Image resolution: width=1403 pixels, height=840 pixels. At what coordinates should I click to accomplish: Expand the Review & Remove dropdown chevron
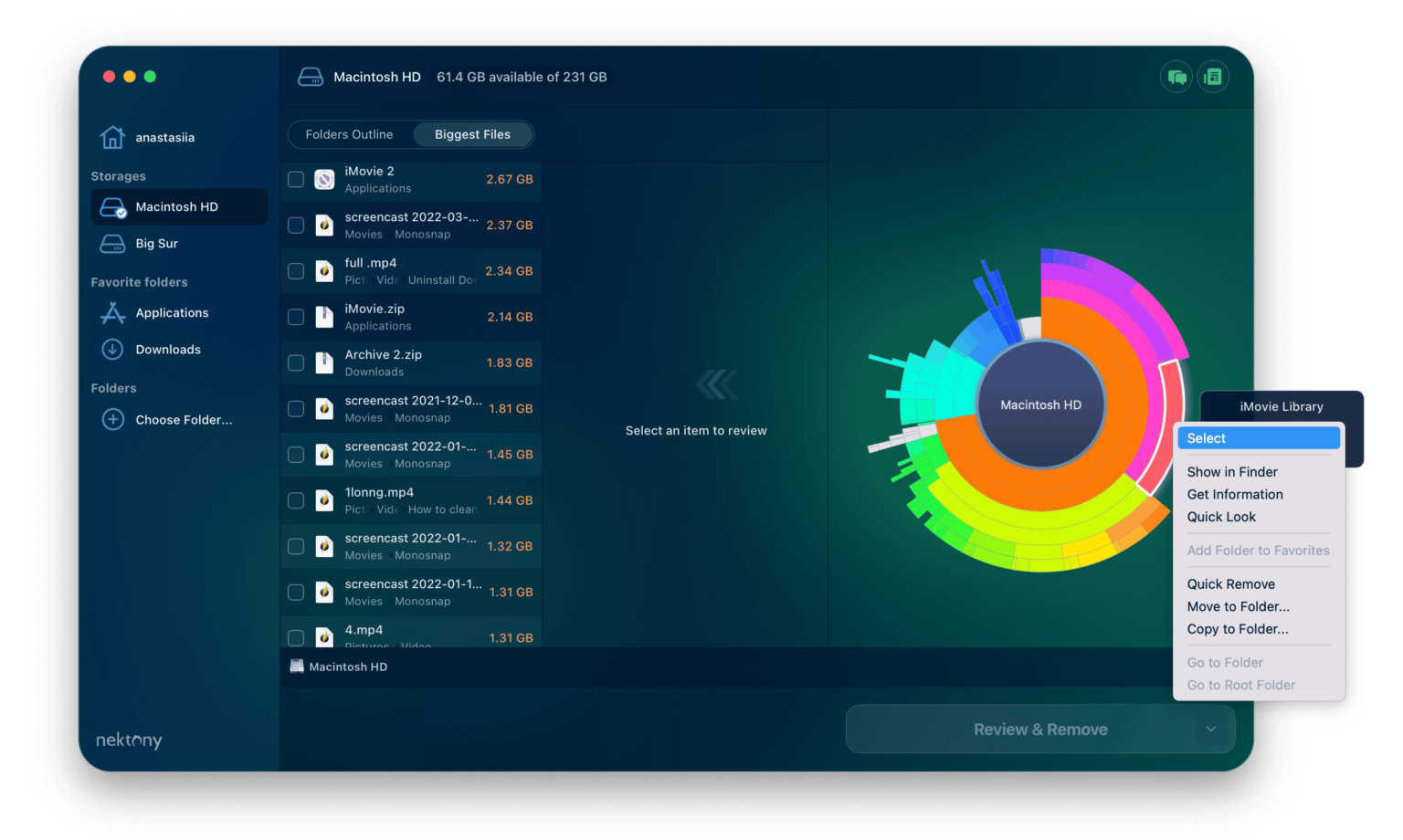pyautogui.click(x=1211, y=729)
